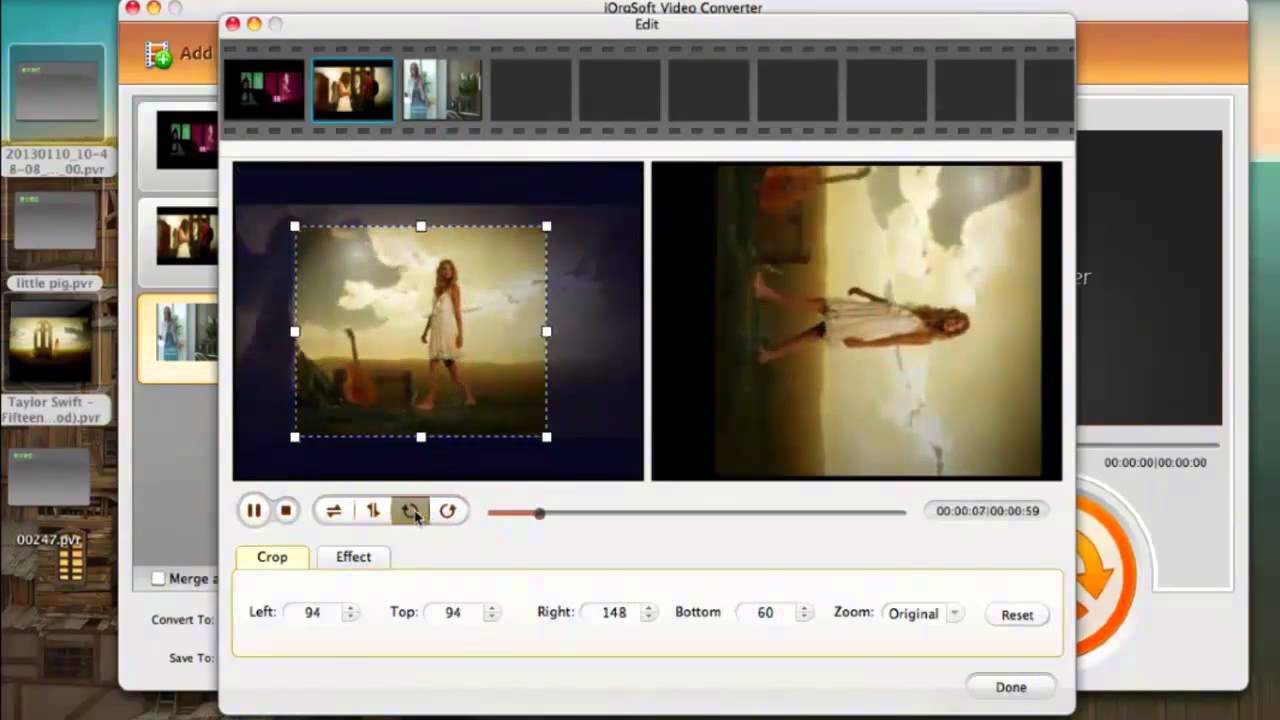The height and width of the screenshot is (720, 1280).
Task: Click the Bottom crop value stepper
Action: coord(804,613)
